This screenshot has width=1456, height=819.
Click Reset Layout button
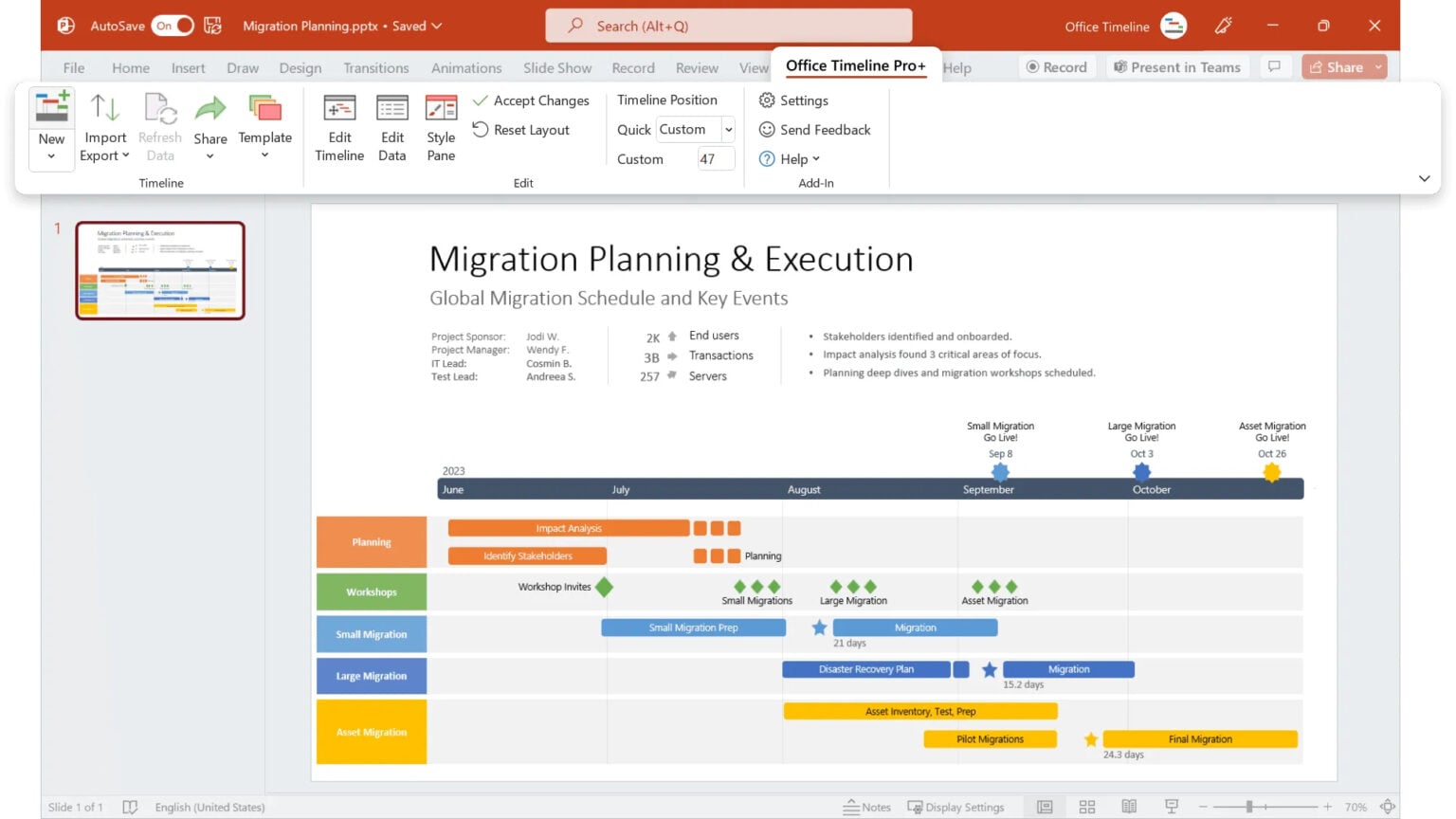click(521, 130)
